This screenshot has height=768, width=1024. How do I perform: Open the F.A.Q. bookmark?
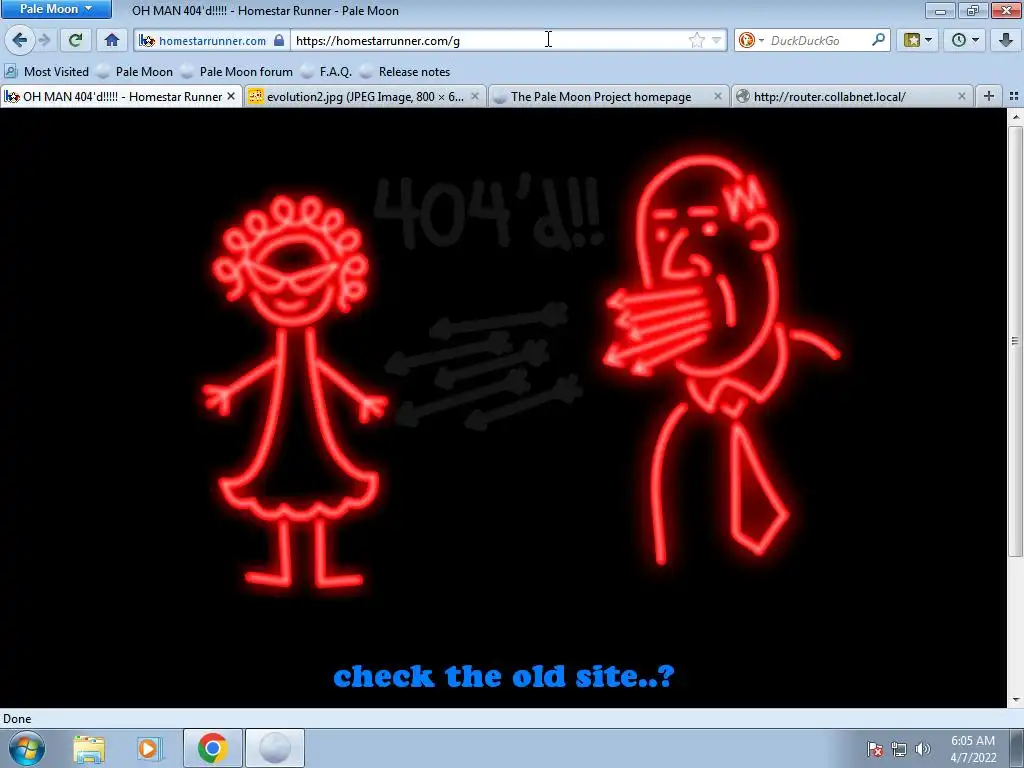326,72
